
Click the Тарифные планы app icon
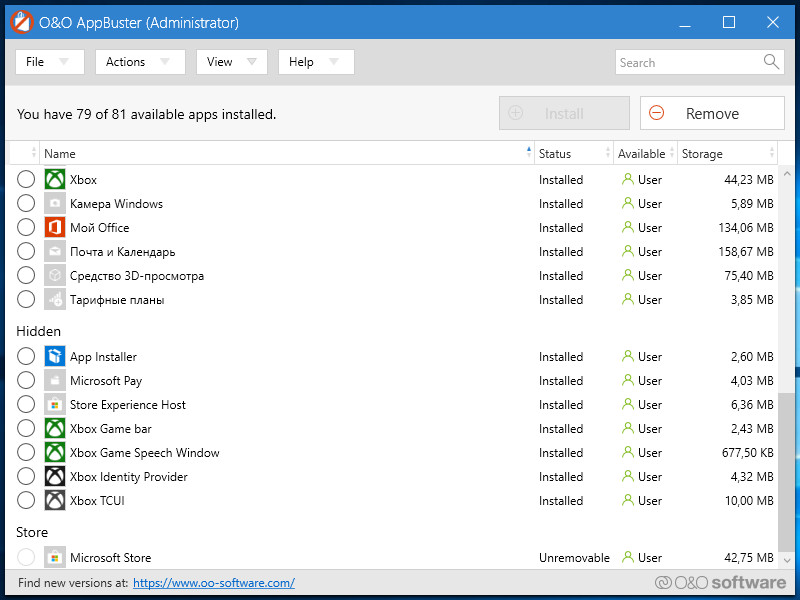pyautogui.click(x=55, y=299)
